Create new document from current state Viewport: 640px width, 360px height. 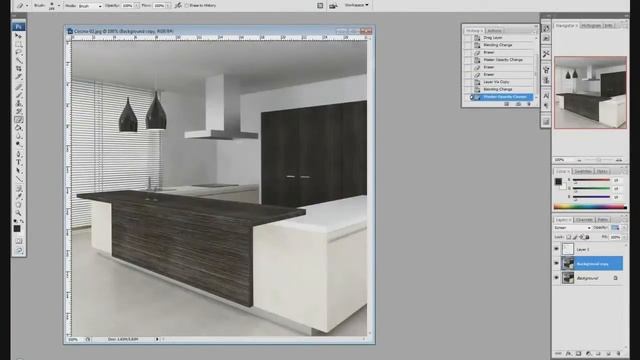507,104
